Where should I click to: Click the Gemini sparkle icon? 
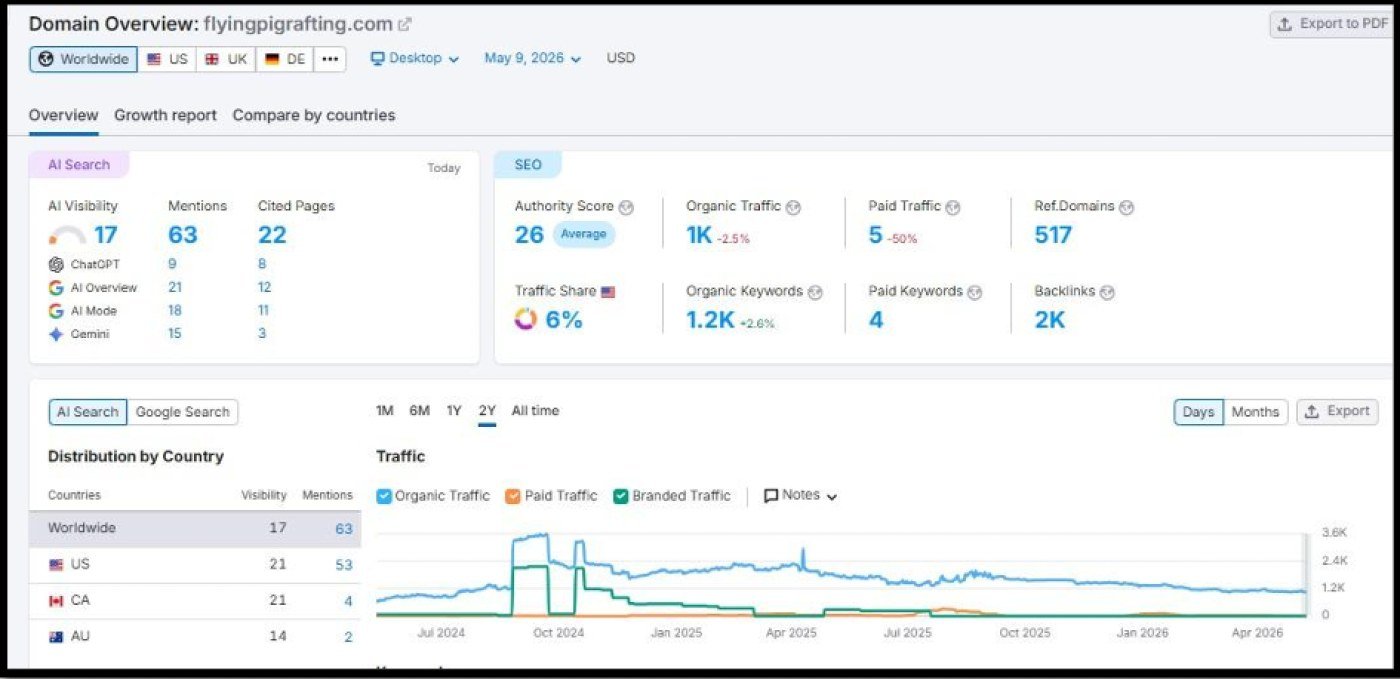click(56, 334)
